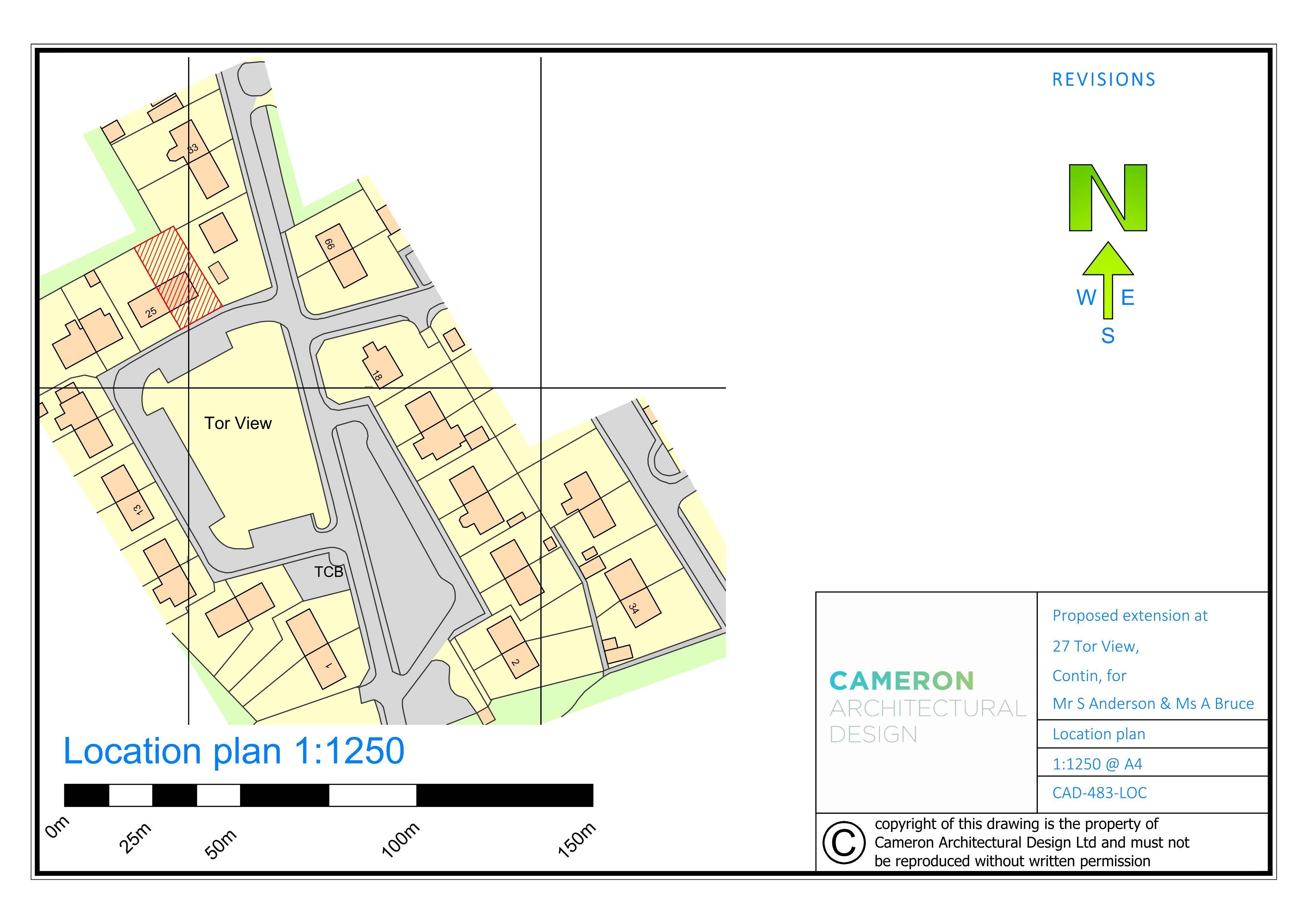Click 'Location plan' in title block

[1099, 734]
